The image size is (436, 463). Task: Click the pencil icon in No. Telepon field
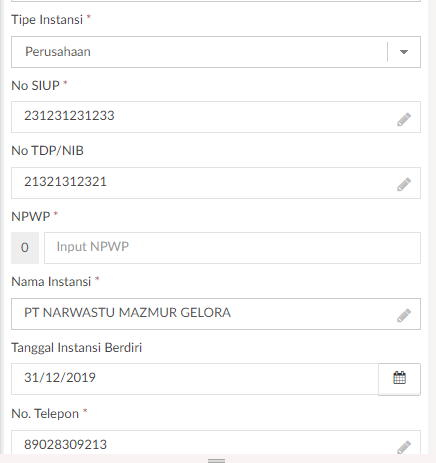tap(404, 447)
